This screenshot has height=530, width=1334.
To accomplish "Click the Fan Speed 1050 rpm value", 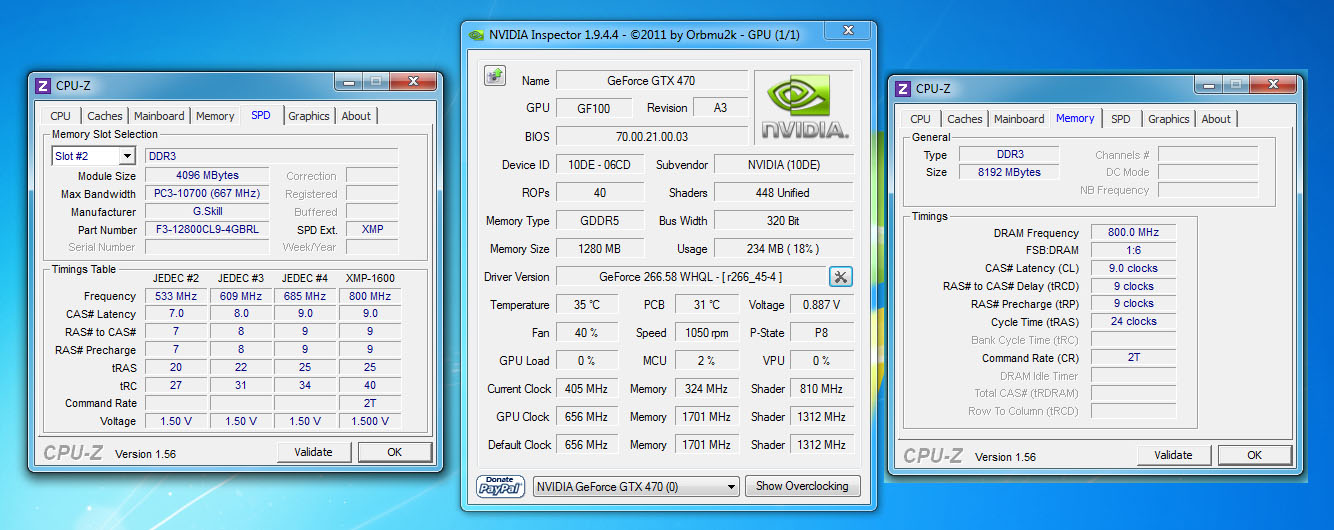I will pyautogui.click(x=706, y=333).
